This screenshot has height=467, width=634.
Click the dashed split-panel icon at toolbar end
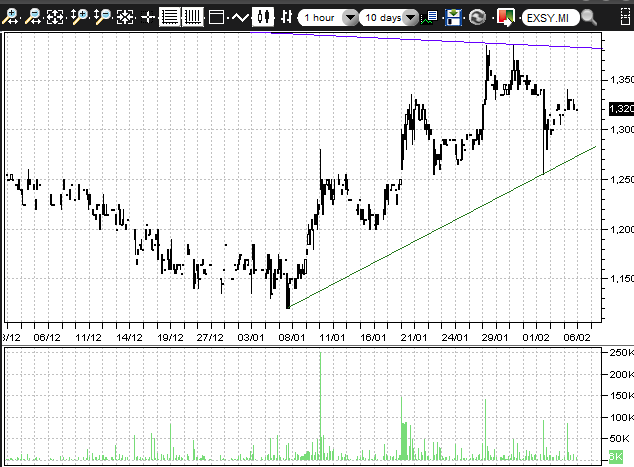pyautogui.click(x=626, y=17)
